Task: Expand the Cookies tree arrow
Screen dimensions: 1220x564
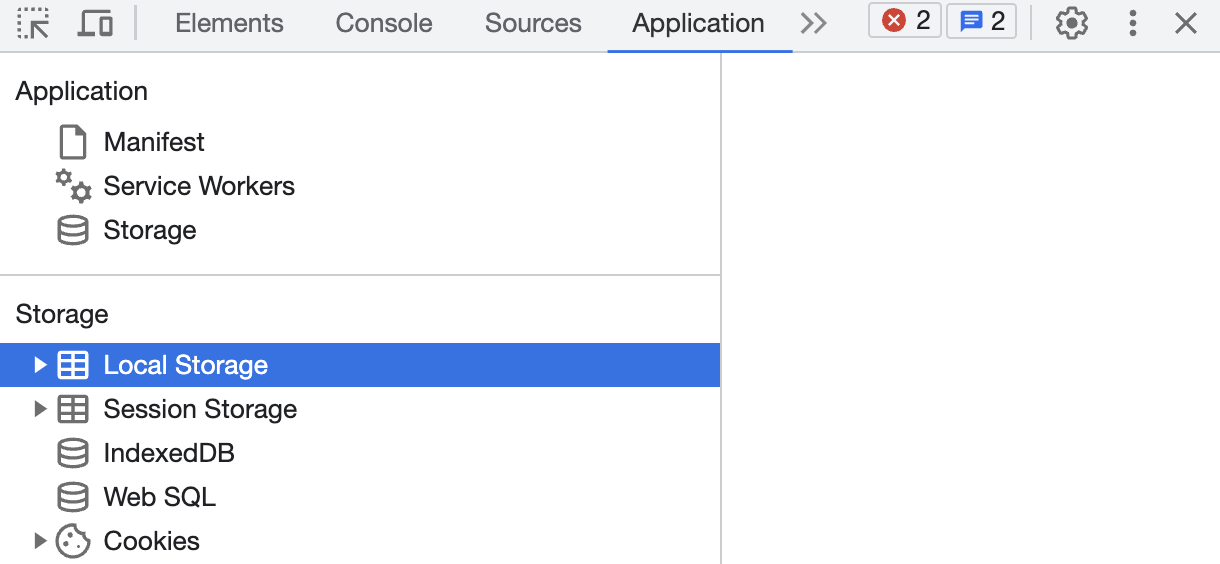Action: click(40, 541)
